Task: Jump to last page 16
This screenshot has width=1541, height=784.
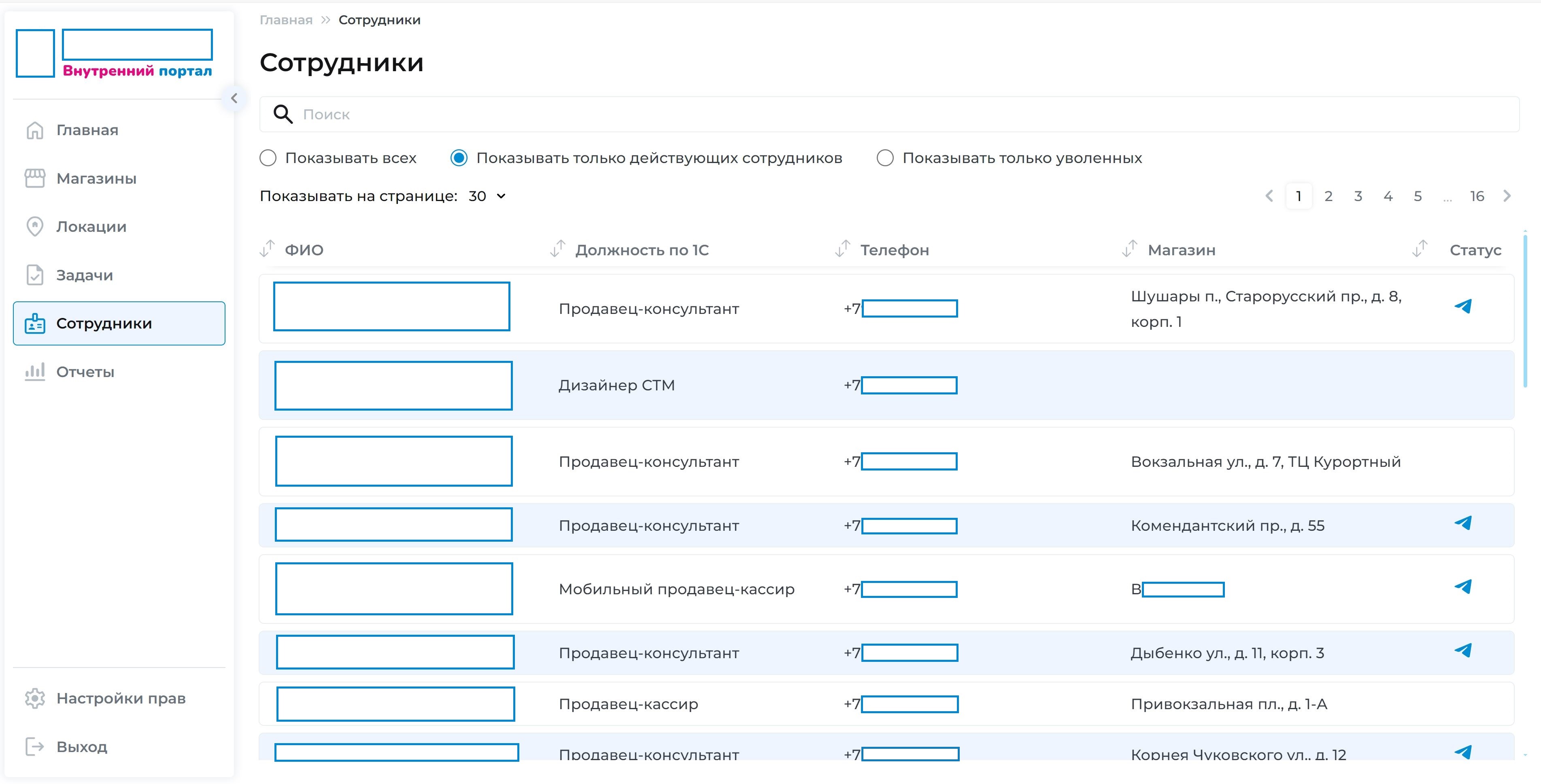Action: pos(1477,196)
